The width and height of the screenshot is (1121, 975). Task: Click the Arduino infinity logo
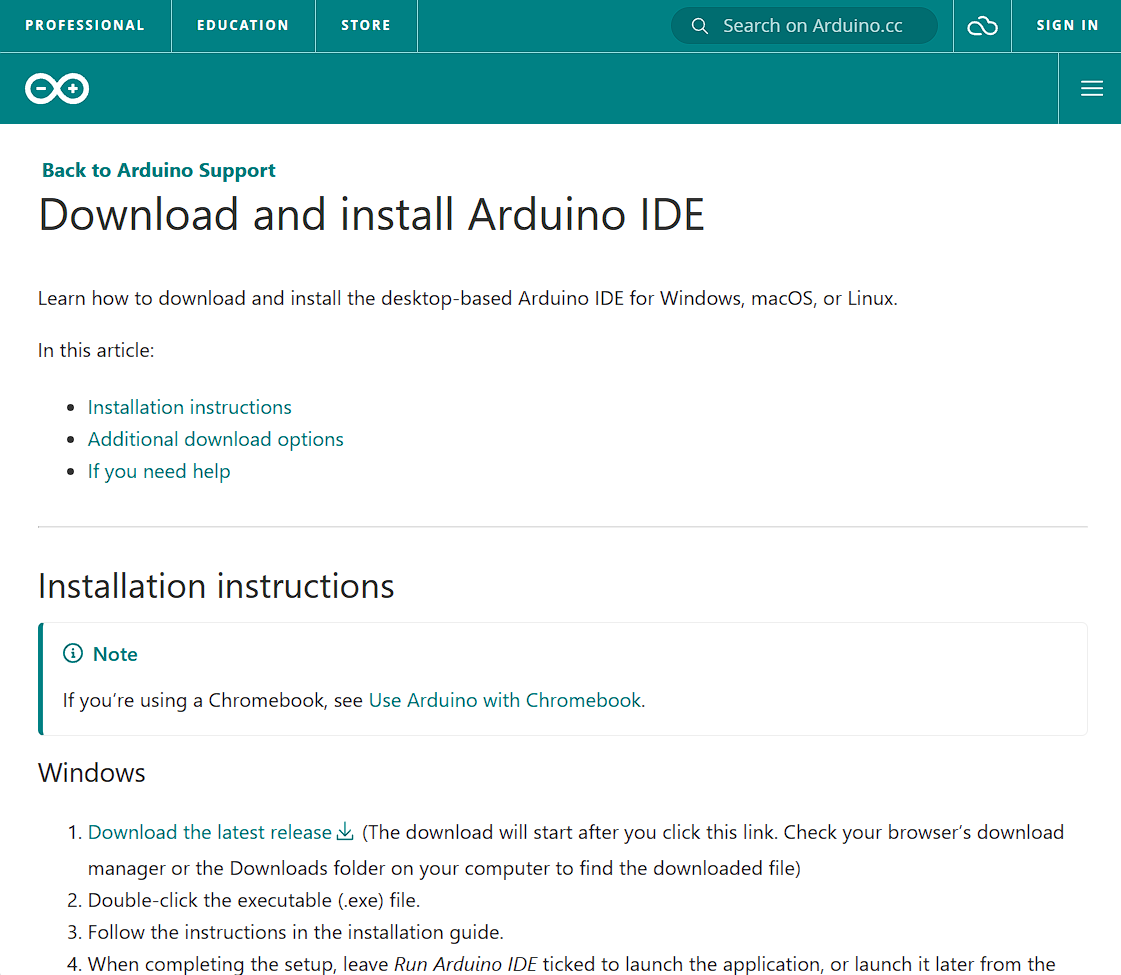click(x=57, y=88)
